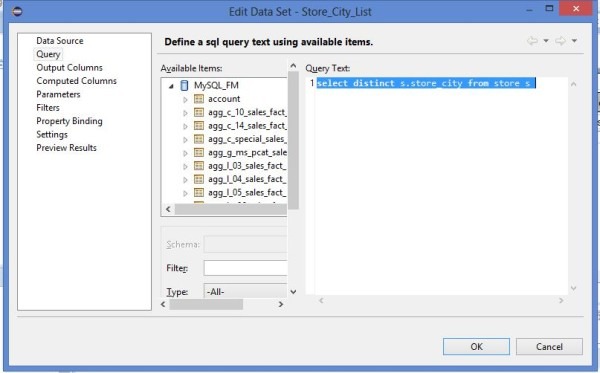Viewport: 600px width, 373px height.
Task: Click the agg_c_special_sales table icon
Action: tap(199, 139)
